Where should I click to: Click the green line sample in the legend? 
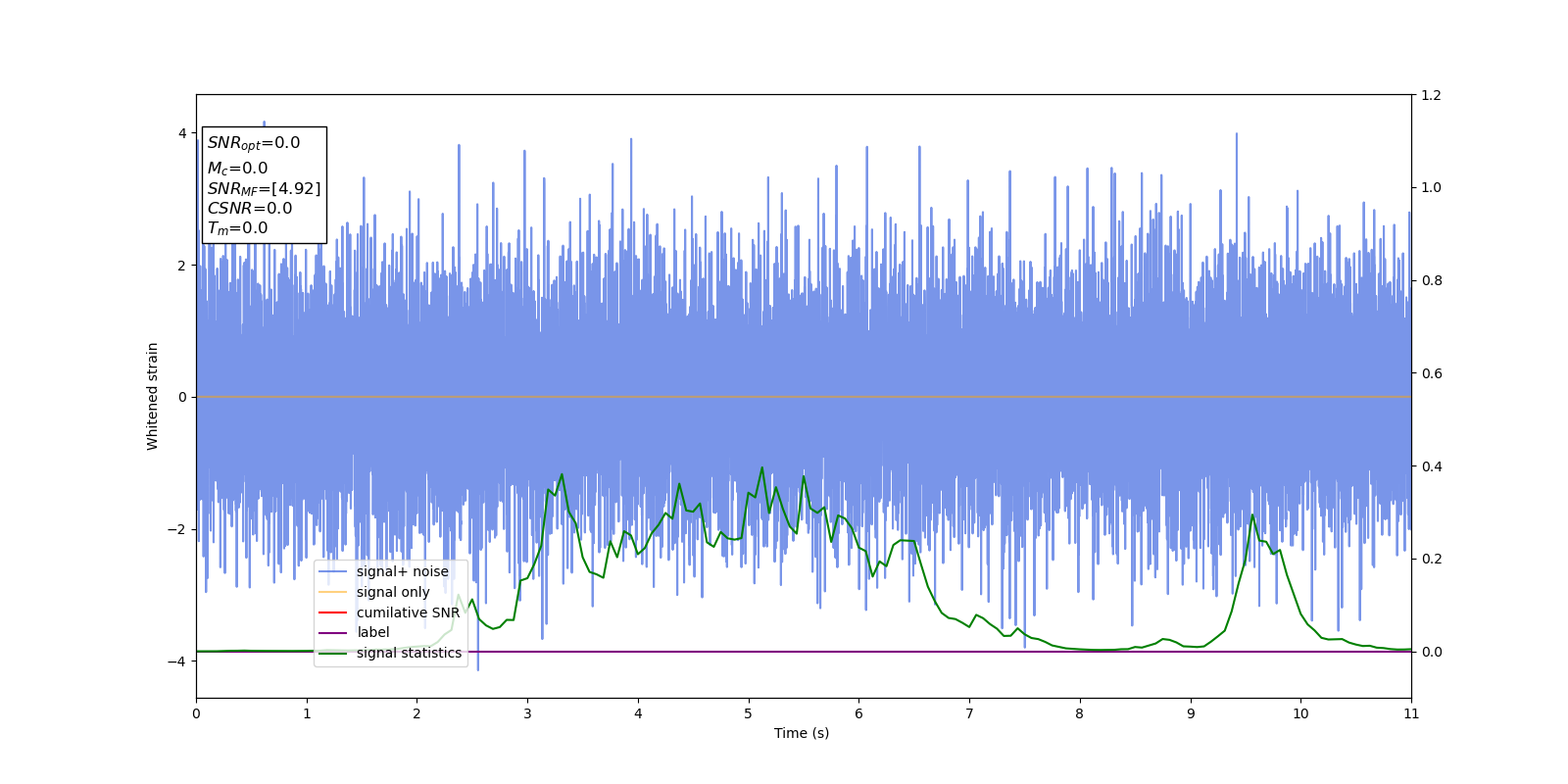pyautogui.click(x=333, y=653)
